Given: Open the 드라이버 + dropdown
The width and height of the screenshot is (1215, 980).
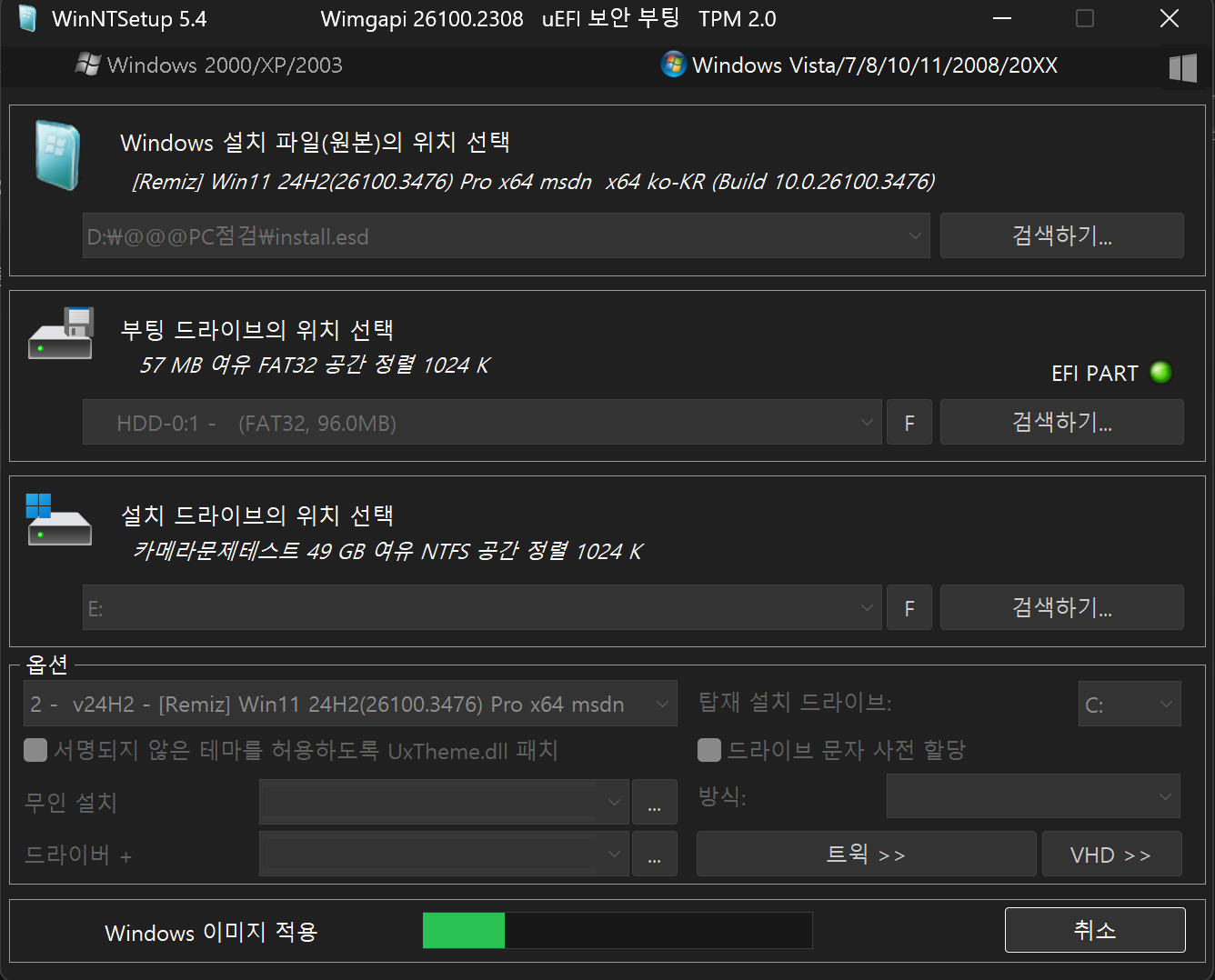Looking at the screenshot, I should click(444, 854).
